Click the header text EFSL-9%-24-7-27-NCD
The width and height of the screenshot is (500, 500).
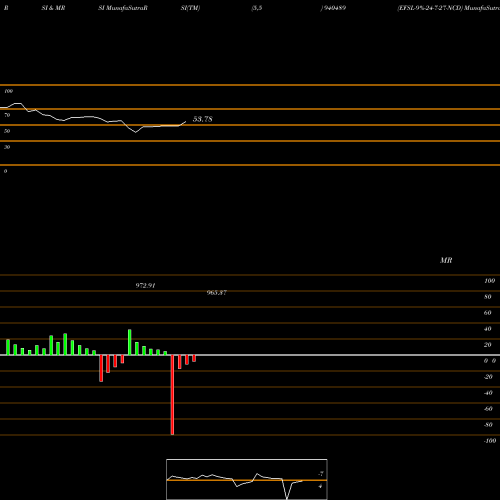point(430,8)
